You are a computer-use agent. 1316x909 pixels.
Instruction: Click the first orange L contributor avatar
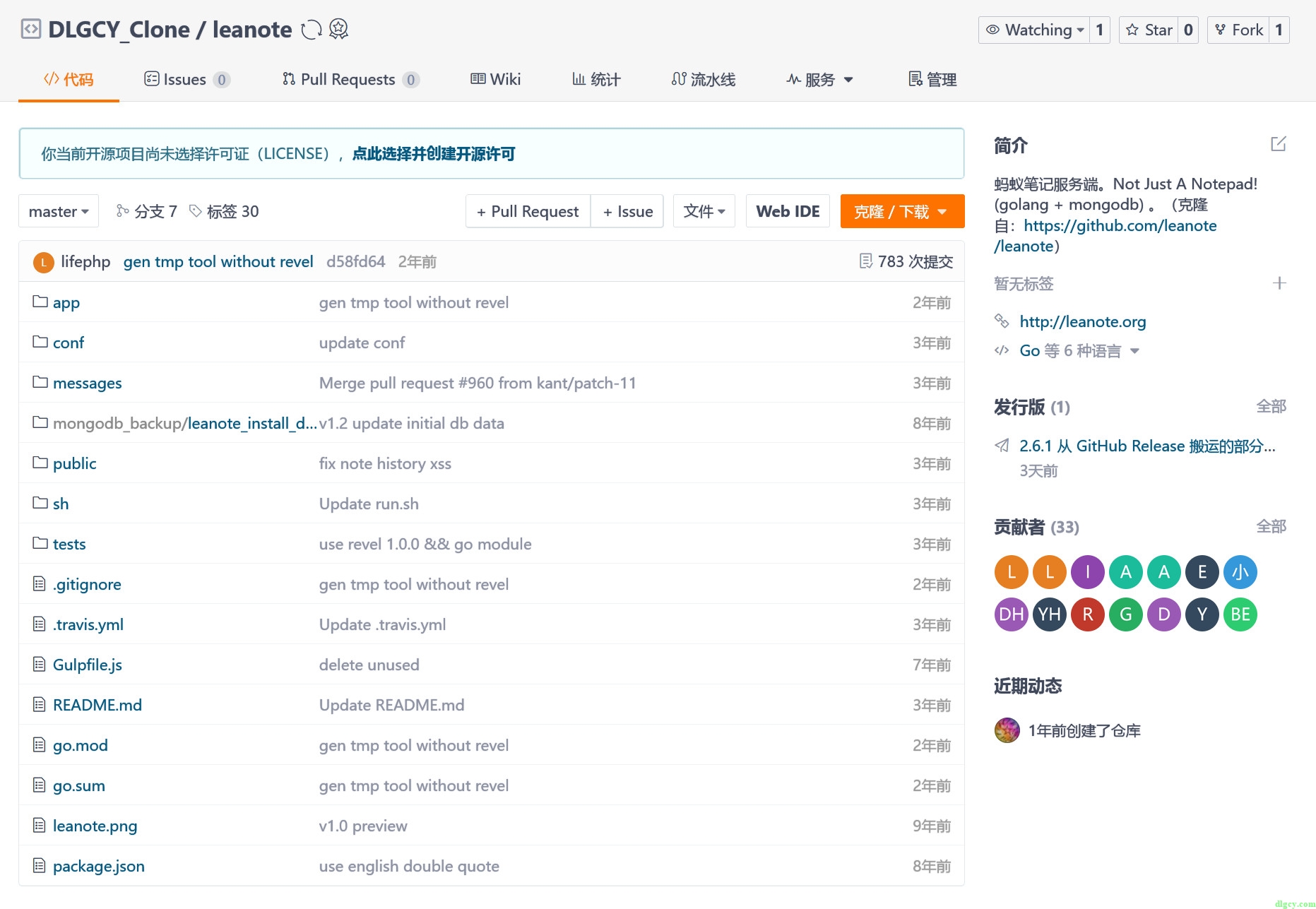[1012, 572]
